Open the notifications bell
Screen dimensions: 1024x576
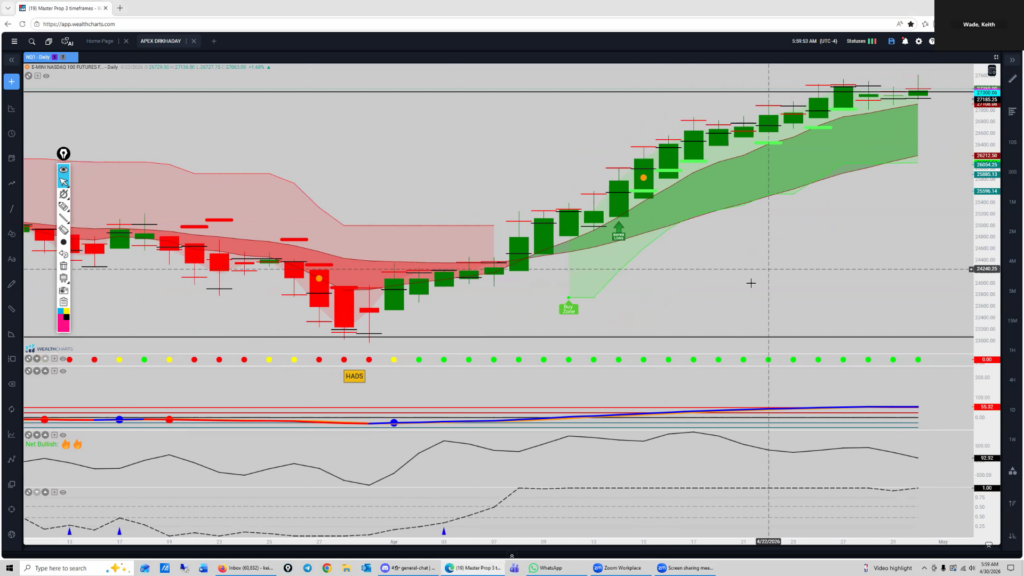(x=905, y=41)
